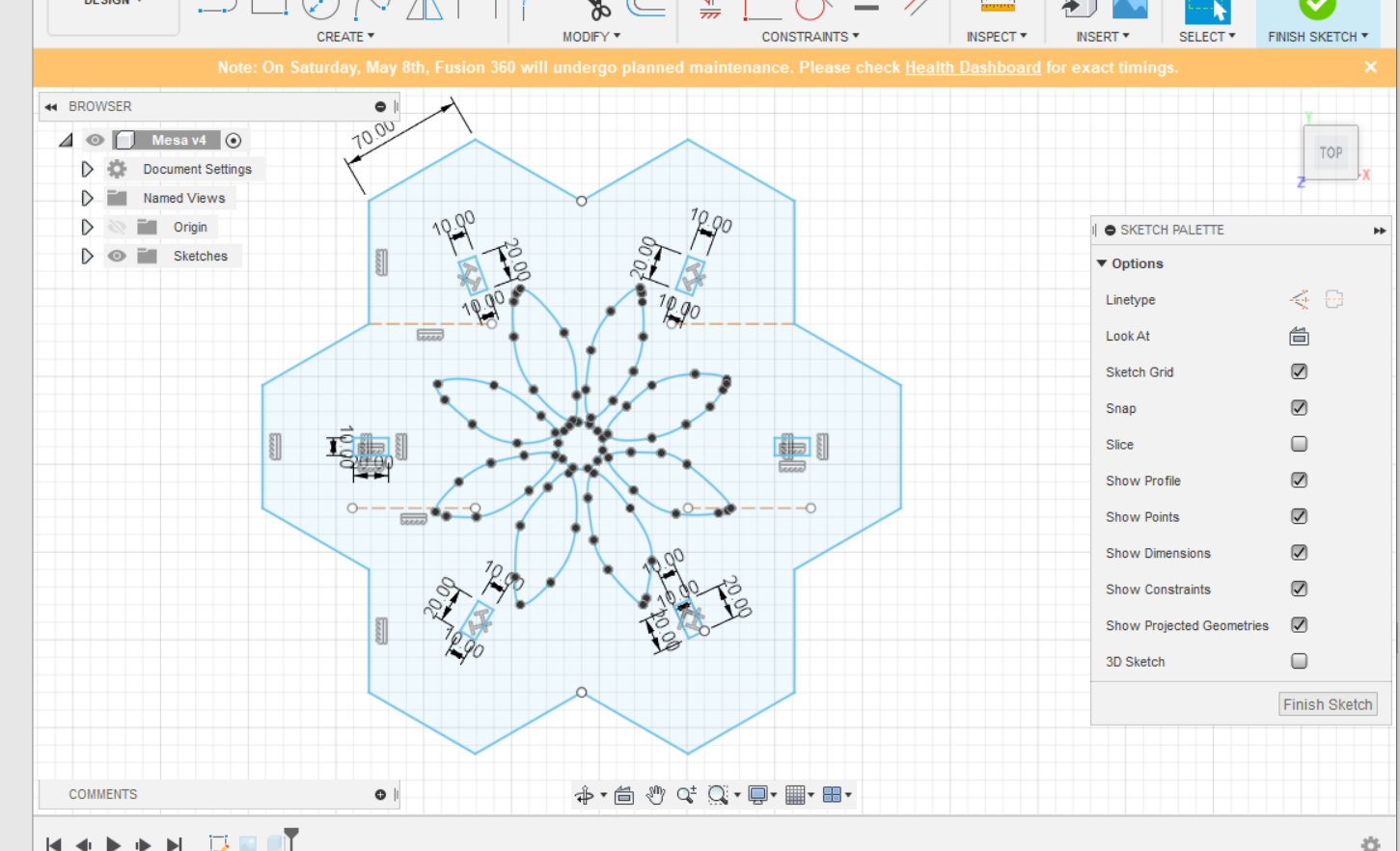
Task: Jump to the timeline beginning
Action: (x=54, y=844)
